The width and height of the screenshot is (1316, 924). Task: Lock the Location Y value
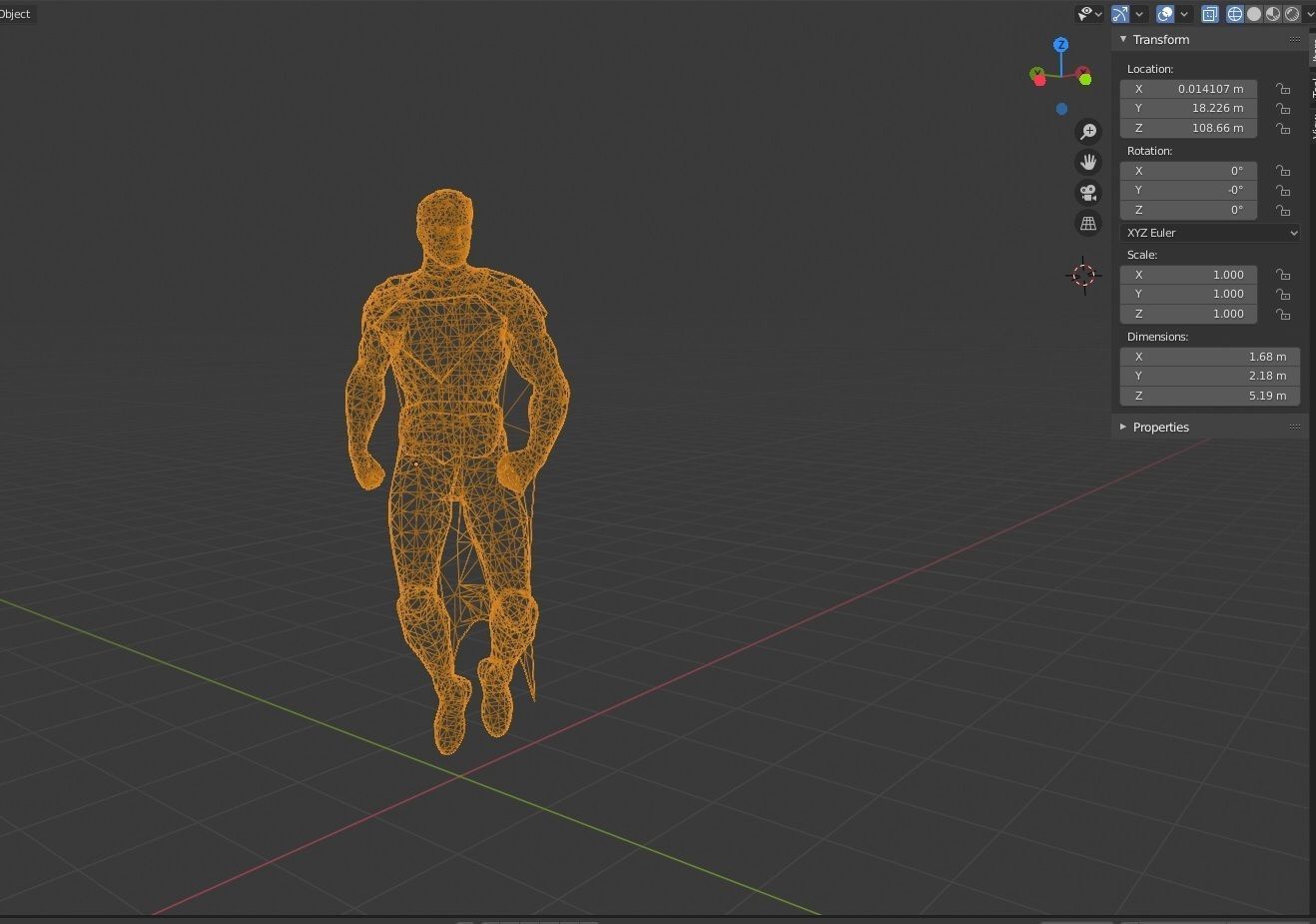[x=1283, y=108]
